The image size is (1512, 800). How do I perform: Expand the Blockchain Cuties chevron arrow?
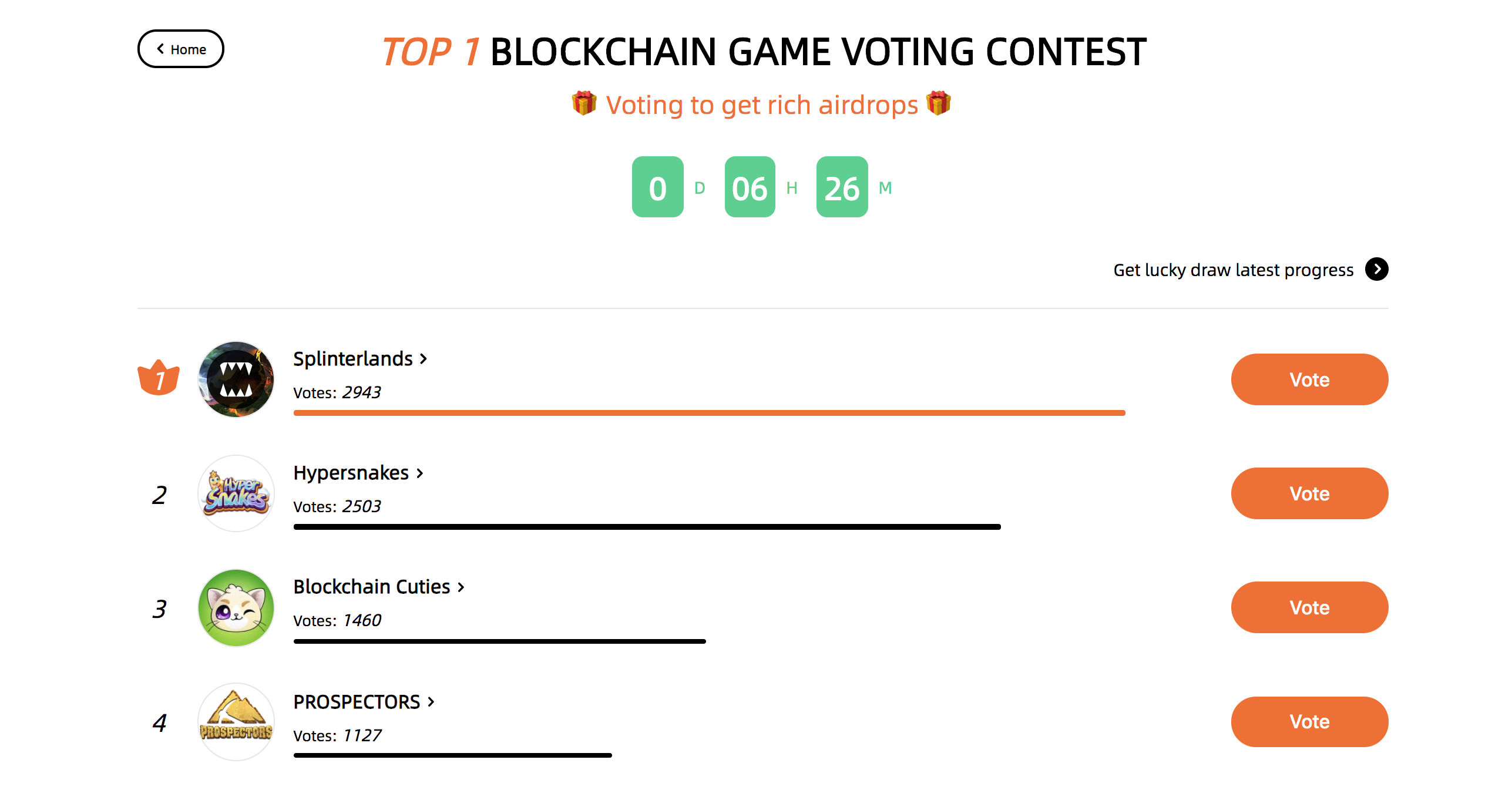[x=461, y=587]
